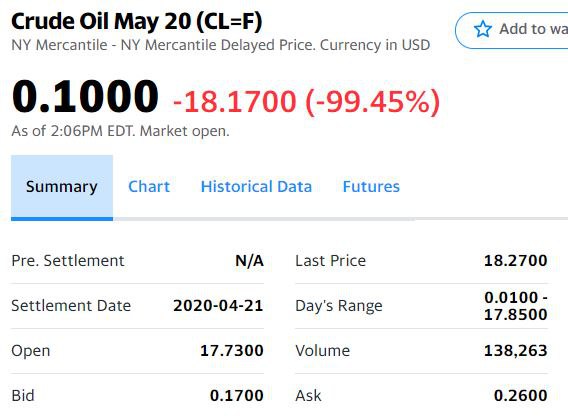Select the Settlement Date value 2020-04-21

(218, 306)
